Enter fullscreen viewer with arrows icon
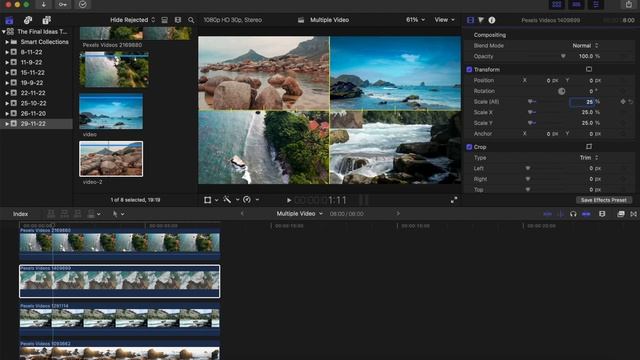 (x=454, y=200)
